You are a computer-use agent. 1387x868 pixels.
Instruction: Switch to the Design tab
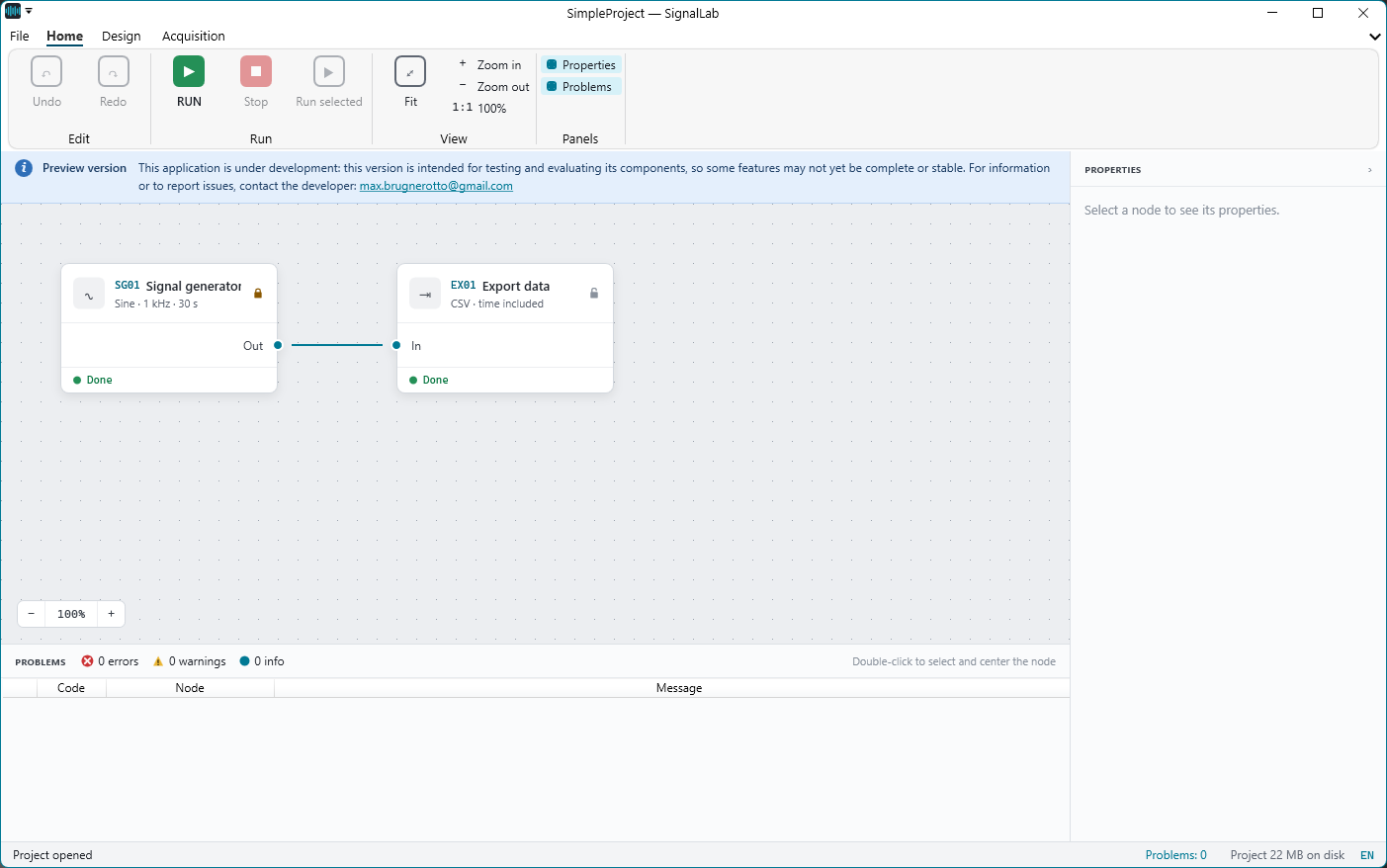pos(122,36)
